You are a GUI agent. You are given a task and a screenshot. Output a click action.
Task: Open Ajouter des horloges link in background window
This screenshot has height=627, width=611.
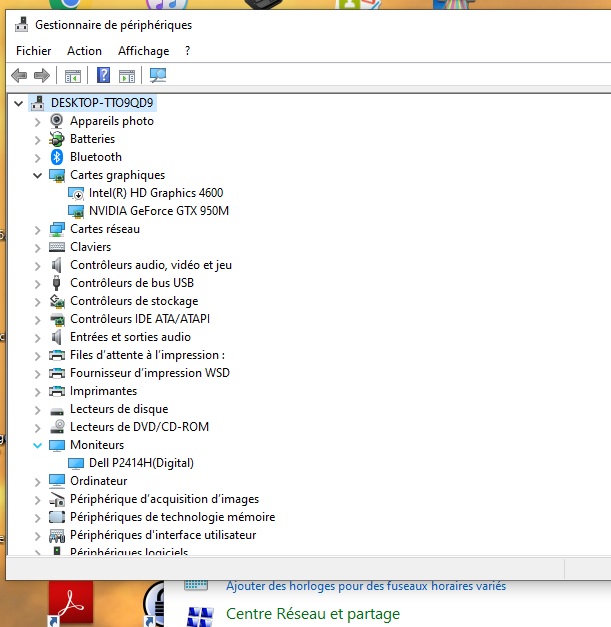click(x=366, y=586)
